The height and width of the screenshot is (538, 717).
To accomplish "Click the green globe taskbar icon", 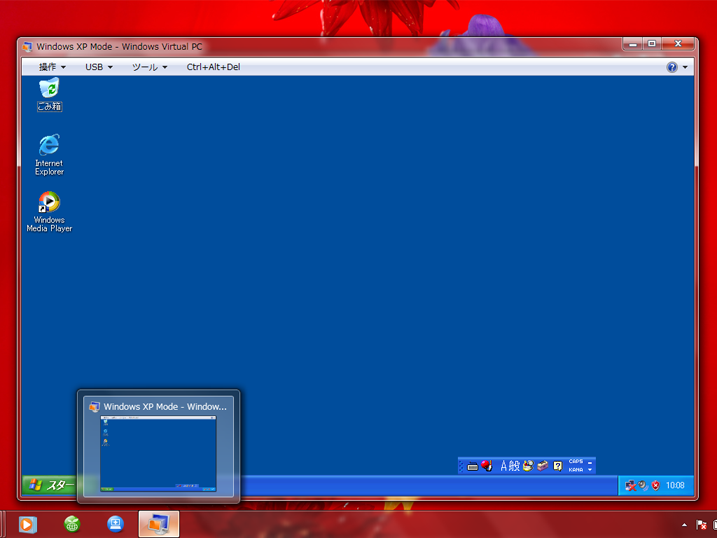I will point(72,524).
